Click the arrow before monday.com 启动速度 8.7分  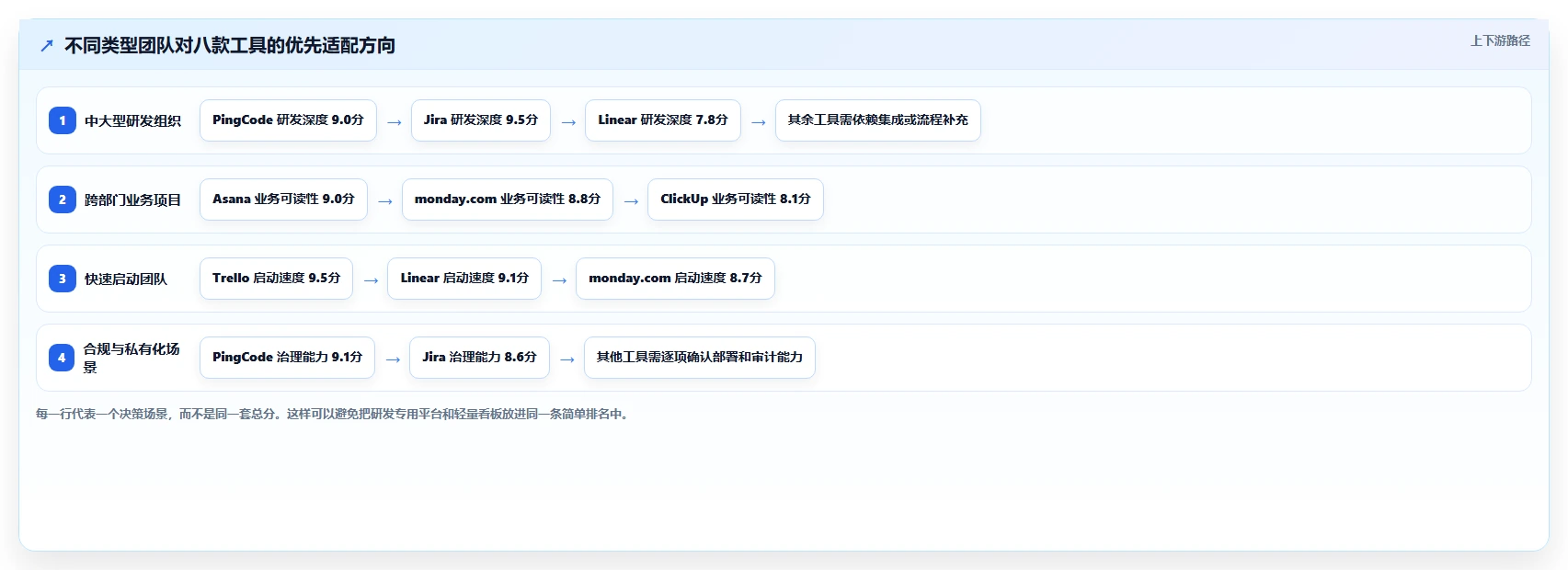coord(559,280)
